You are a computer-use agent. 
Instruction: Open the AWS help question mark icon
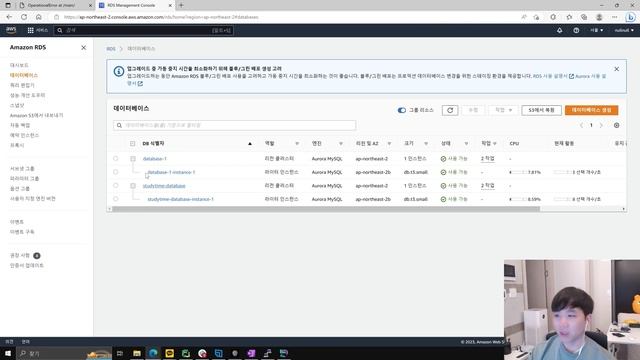coord(576,30)
